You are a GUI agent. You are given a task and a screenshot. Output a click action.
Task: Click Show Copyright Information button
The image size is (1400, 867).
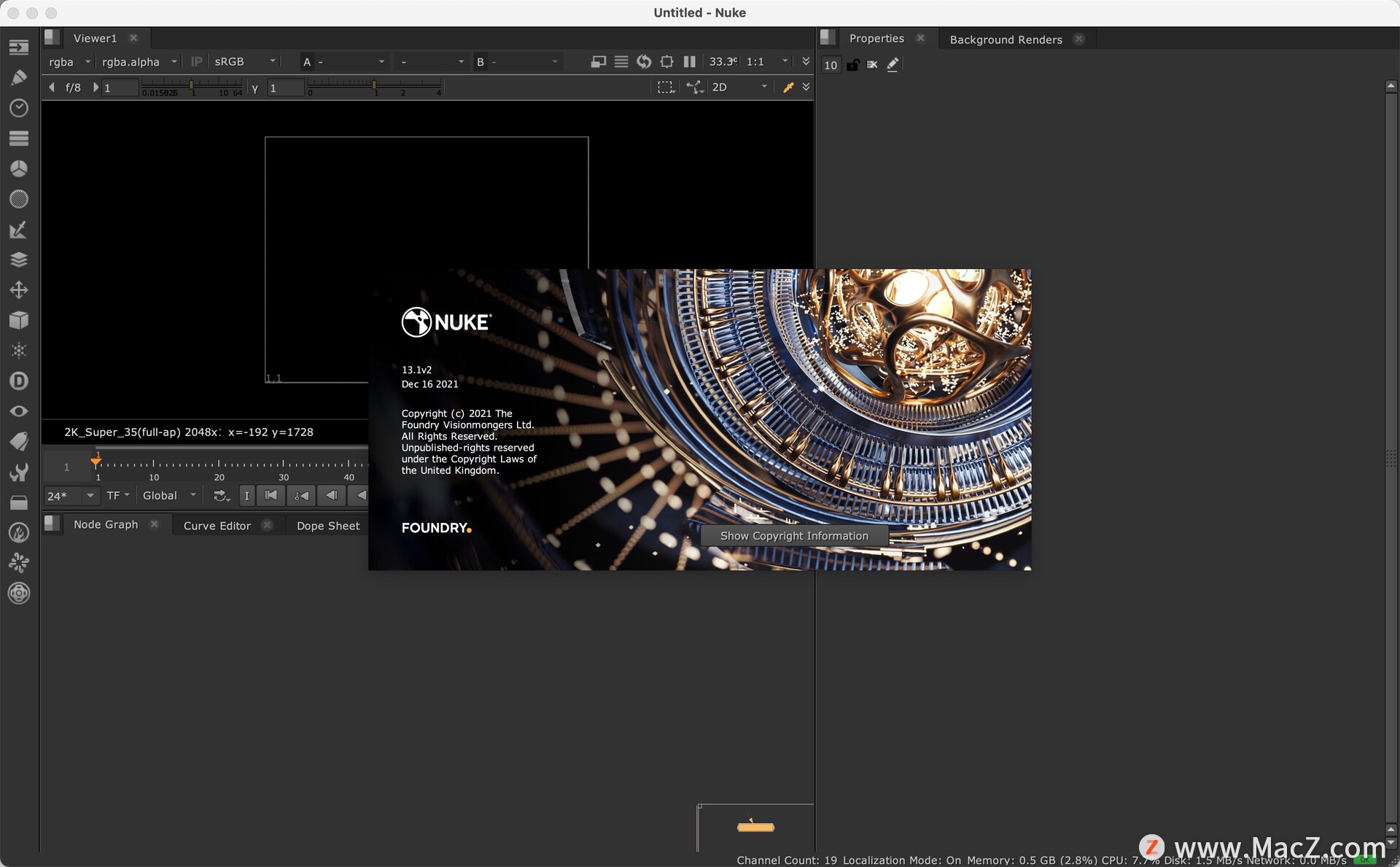[x=795, y=536]
